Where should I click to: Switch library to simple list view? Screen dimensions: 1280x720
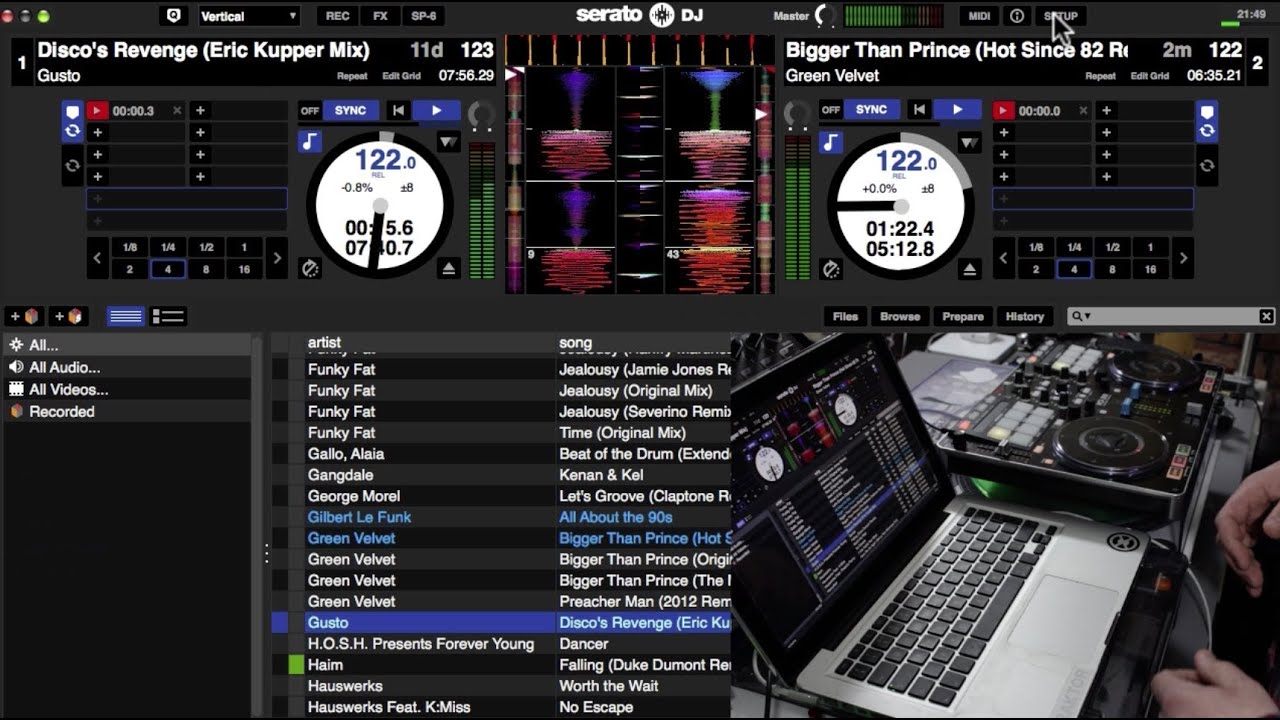(x=125, y=316)
